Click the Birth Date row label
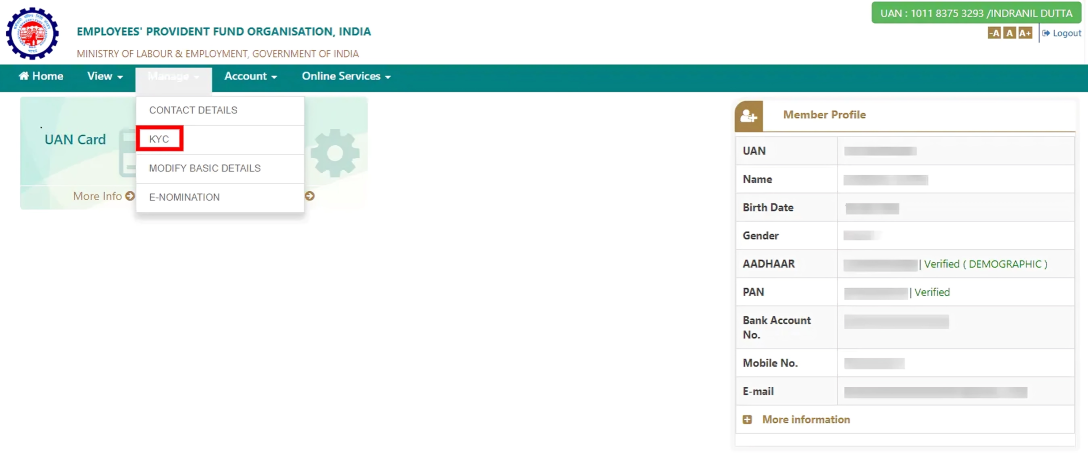The image size is (1088, 456). point(768,208)
